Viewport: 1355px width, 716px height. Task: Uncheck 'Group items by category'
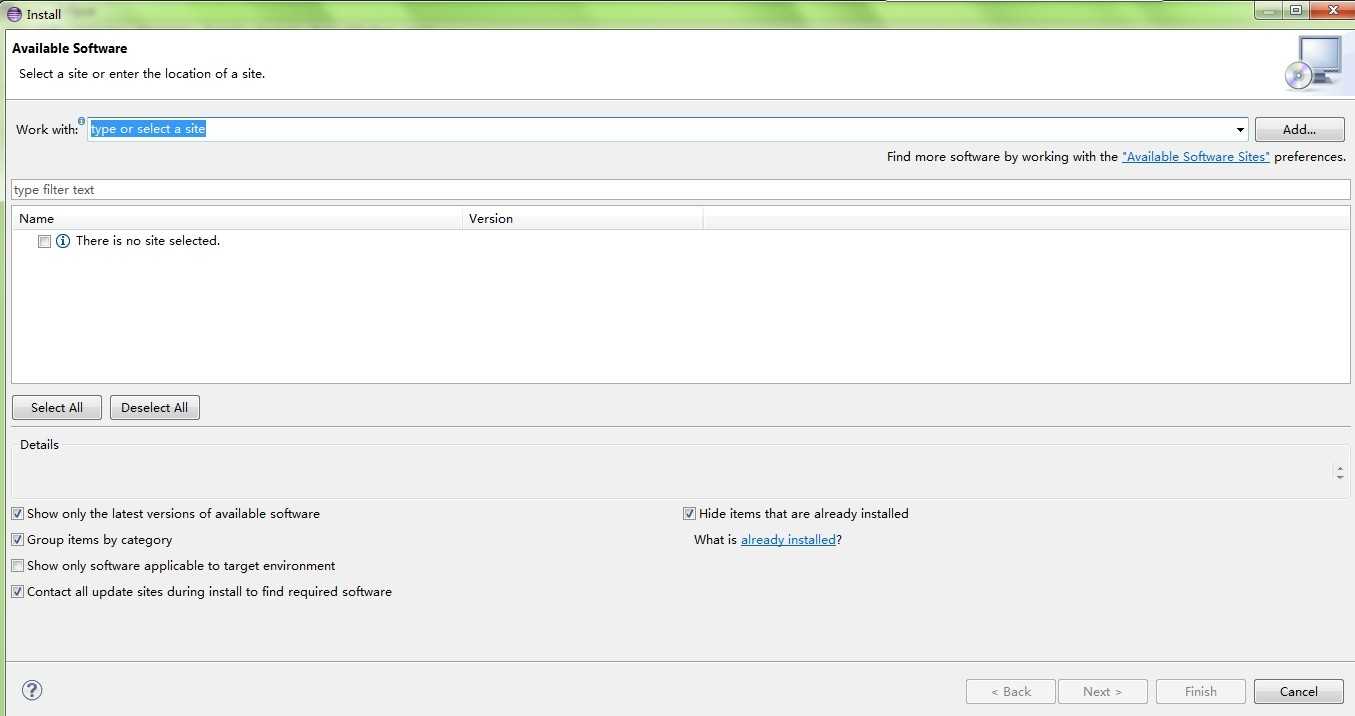click(x=17, y=540)
